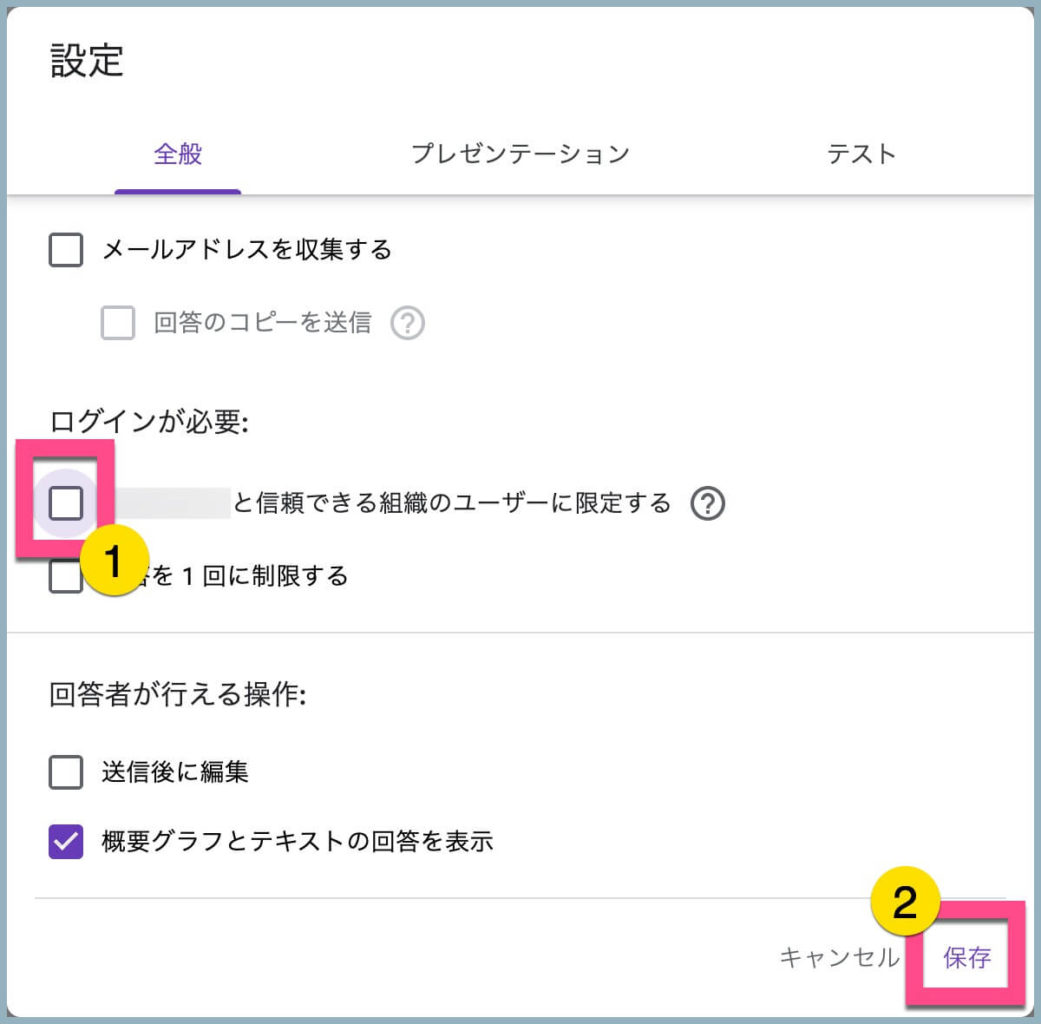Viewport: 1041px width, 1024px height.
Task: Go to the テスト tab
Action: click(x=861, y=154)
